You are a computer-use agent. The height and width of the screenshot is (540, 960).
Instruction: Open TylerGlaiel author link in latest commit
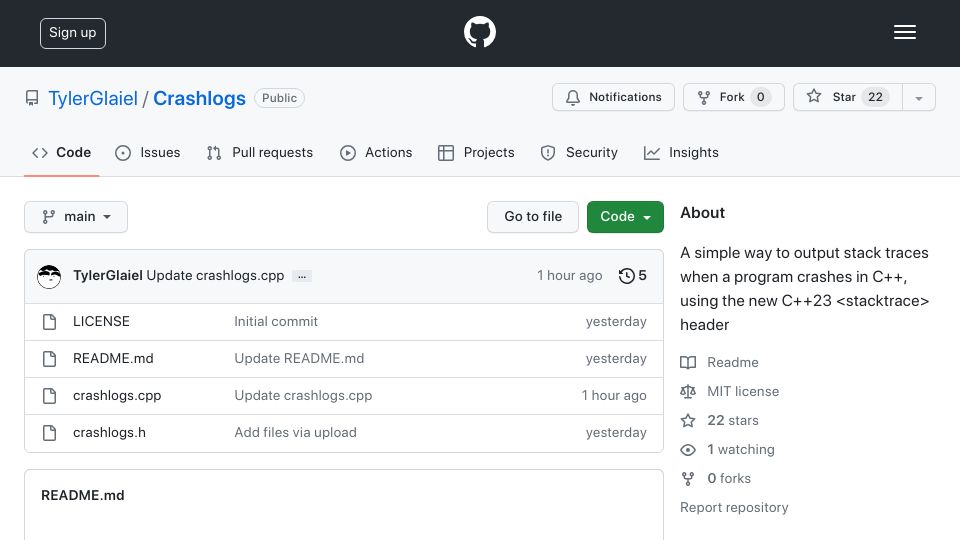108,276
